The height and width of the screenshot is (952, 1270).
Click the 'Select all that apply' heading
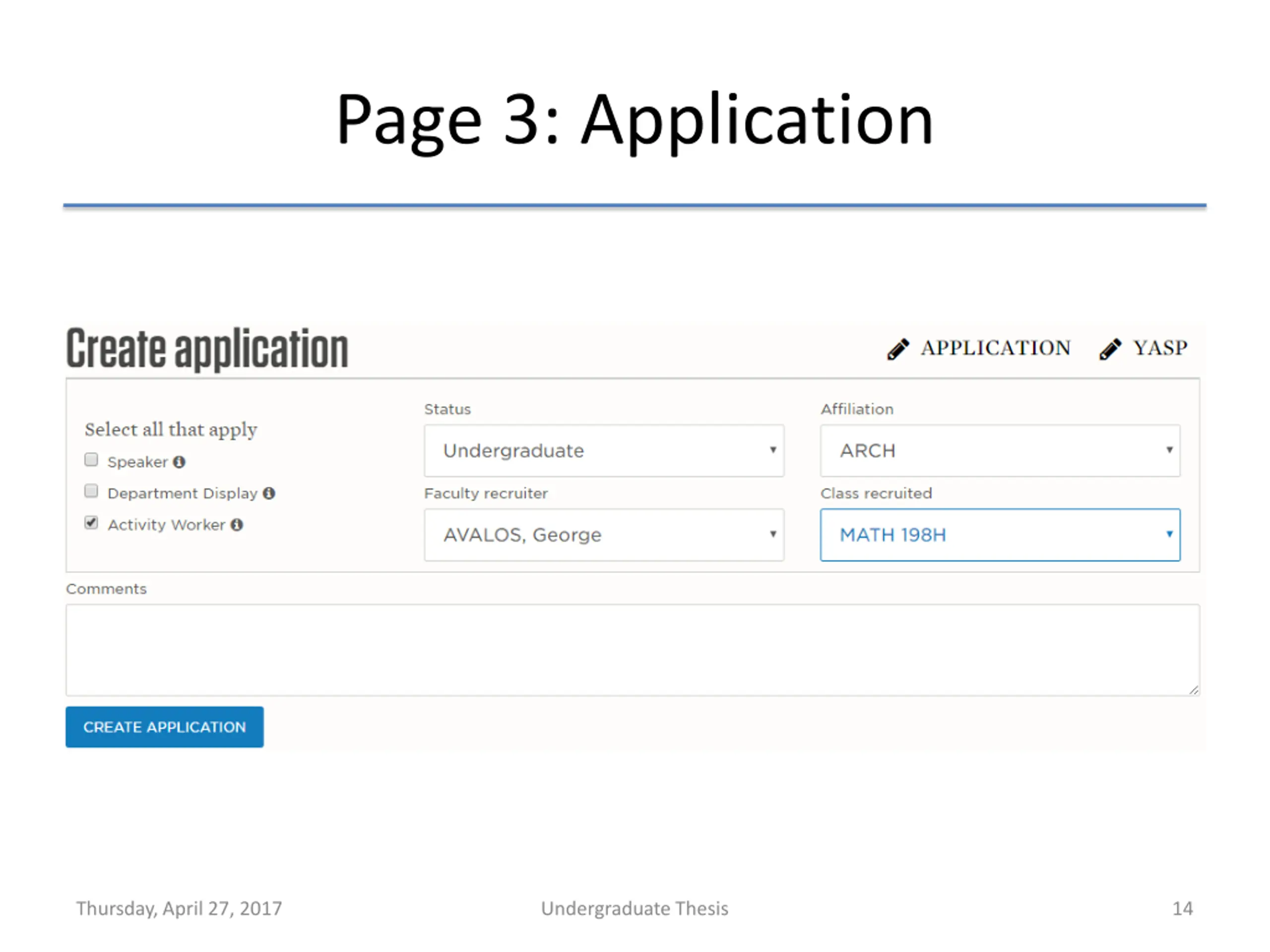(x=171, y=430)
